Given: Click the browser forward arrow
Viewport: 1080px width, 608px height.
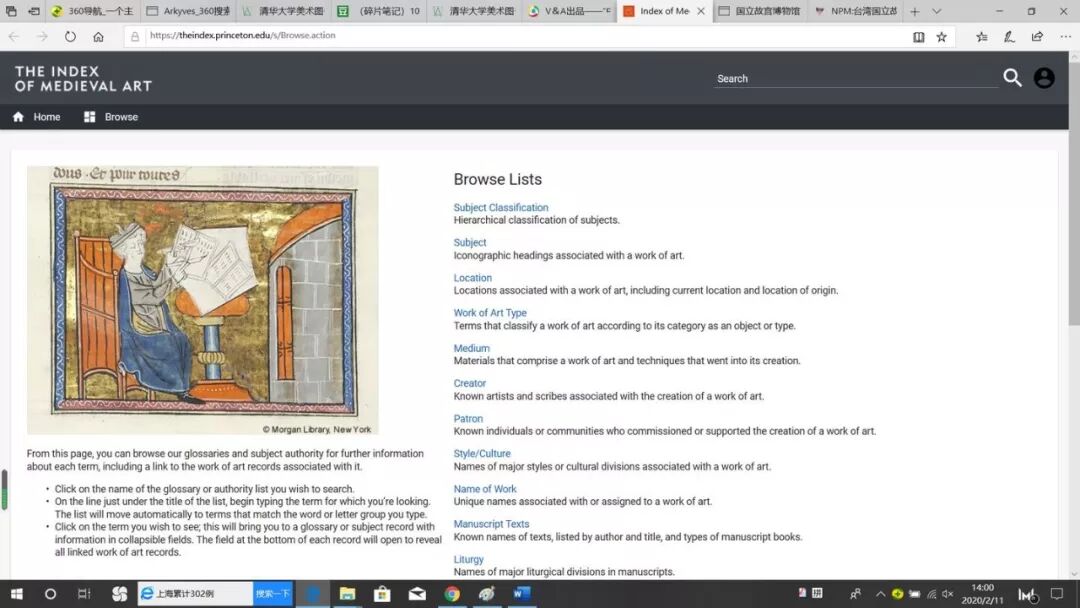Looking at the screenshot, I should (42, 36).
